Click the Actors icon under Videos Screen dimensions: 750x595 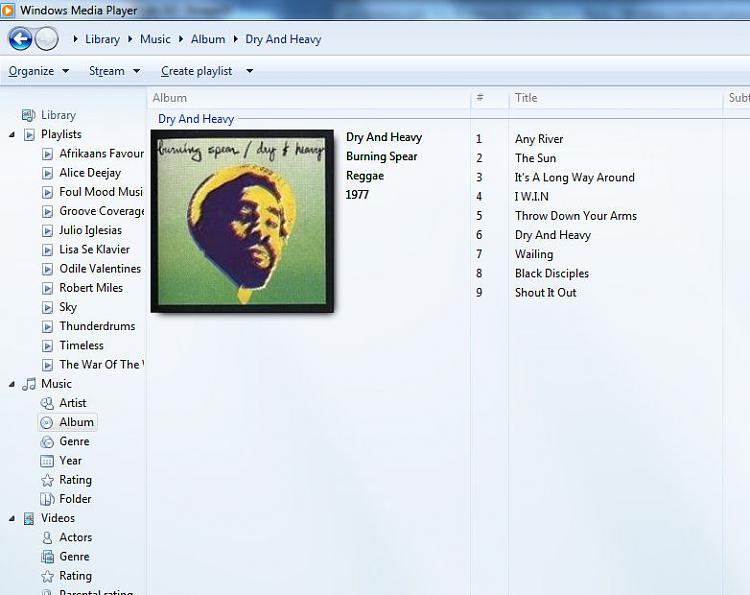(47, 538)
